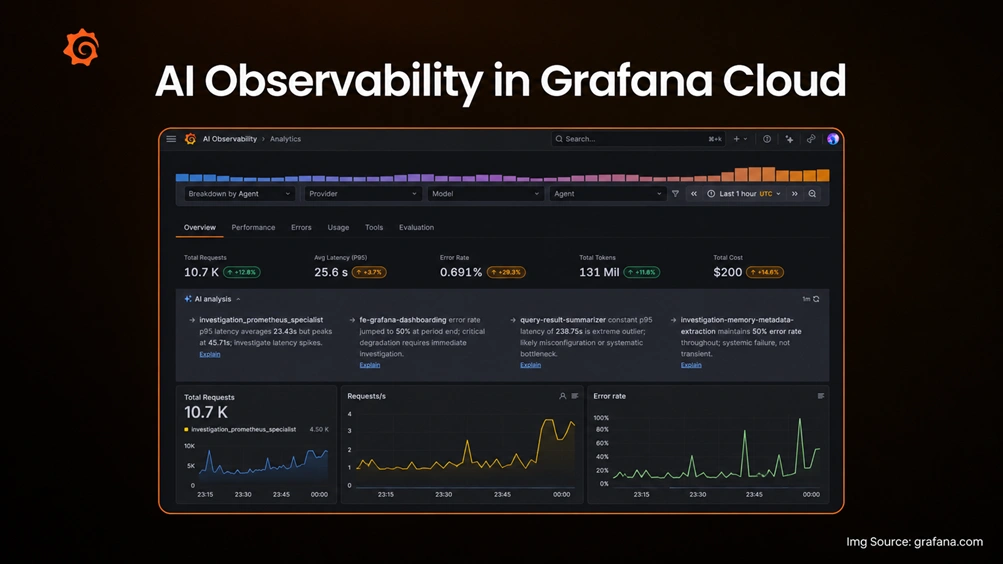Click Explain under investigation-memory-metadata-extraction

[691, 365]
